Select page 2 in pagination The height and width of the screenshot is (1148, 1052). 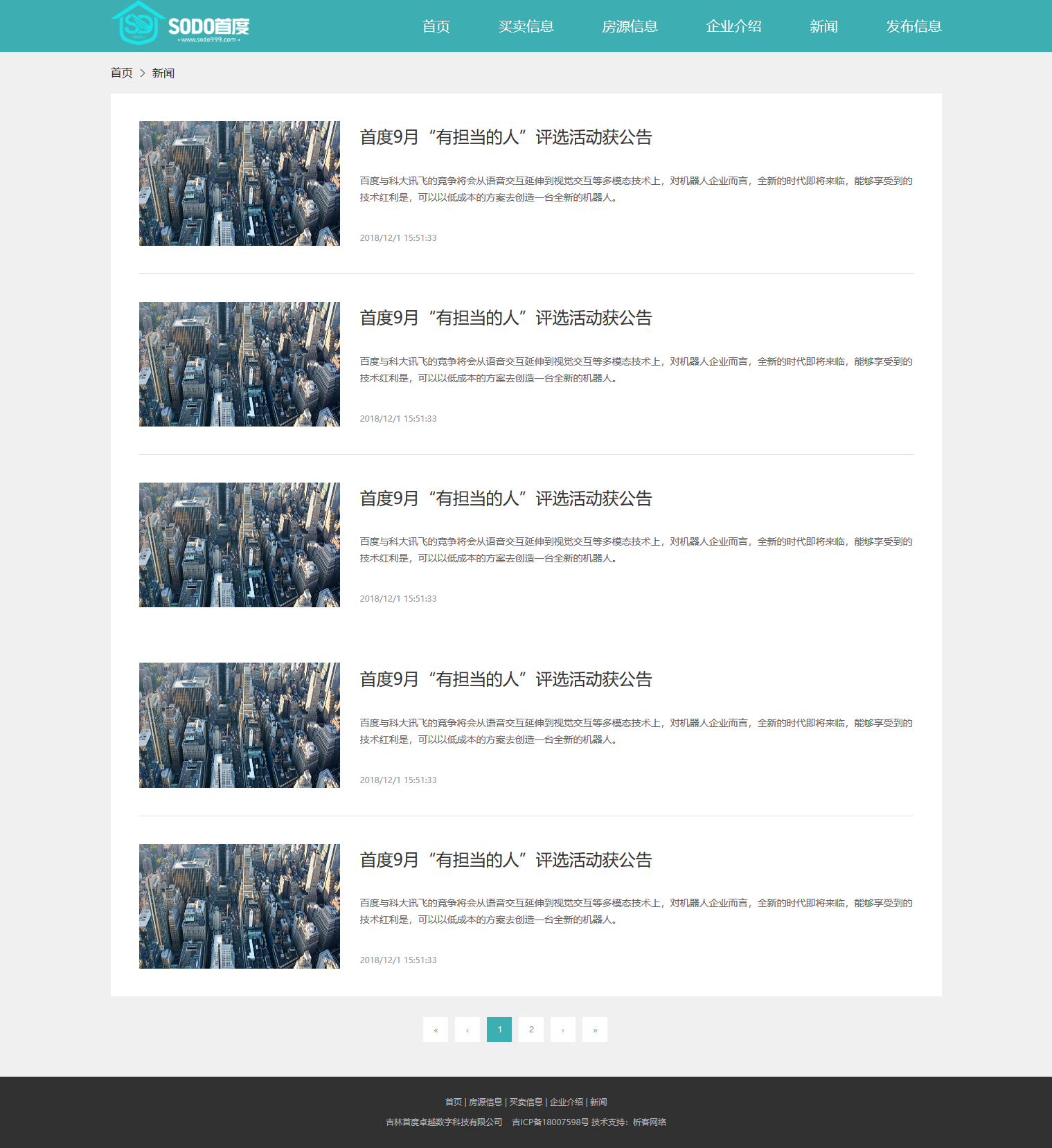[531, 1030]
